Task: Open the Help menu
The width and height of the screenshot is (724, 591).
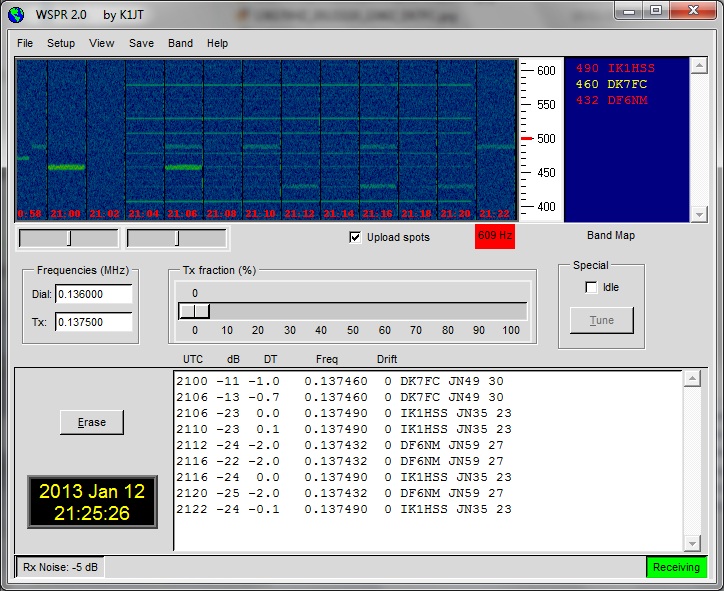Action: tap(217, 43)
